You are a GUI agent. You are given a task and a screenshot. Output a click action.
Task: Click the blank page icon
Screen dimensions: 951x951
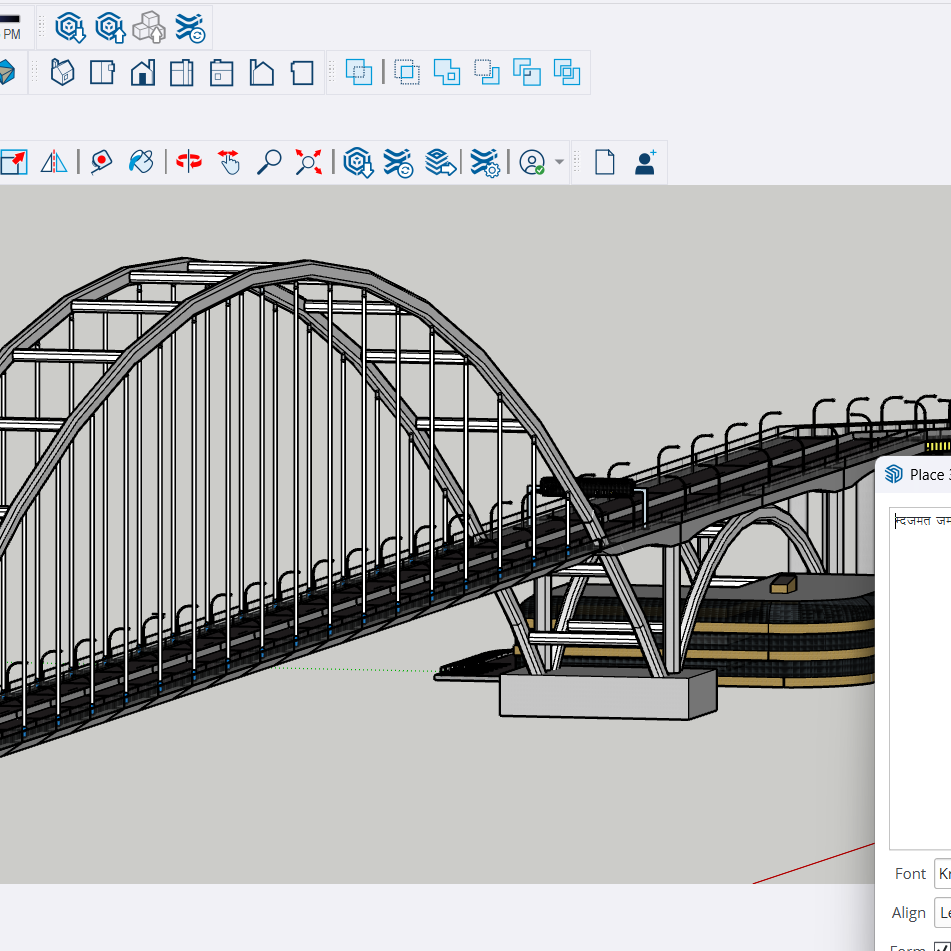(605, 163)
